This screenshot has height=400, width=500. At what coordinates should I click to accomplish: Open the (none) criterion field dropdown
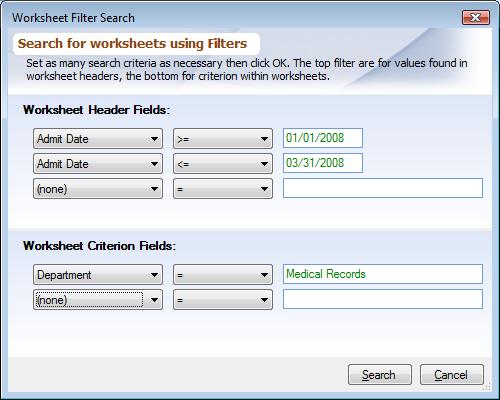click(x=98, y=300)
